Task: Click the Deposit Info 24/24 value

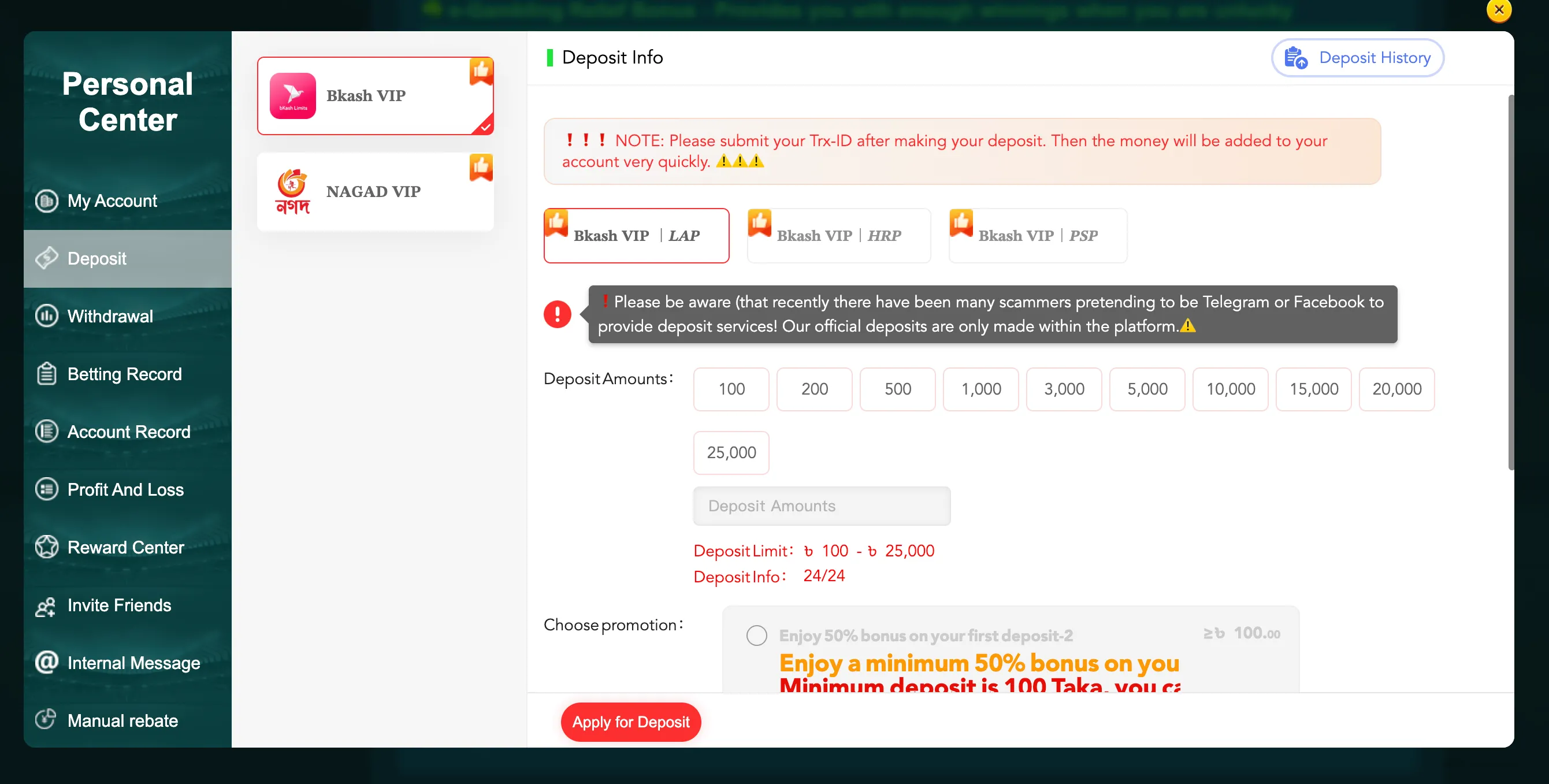Action: pos(824,576)
